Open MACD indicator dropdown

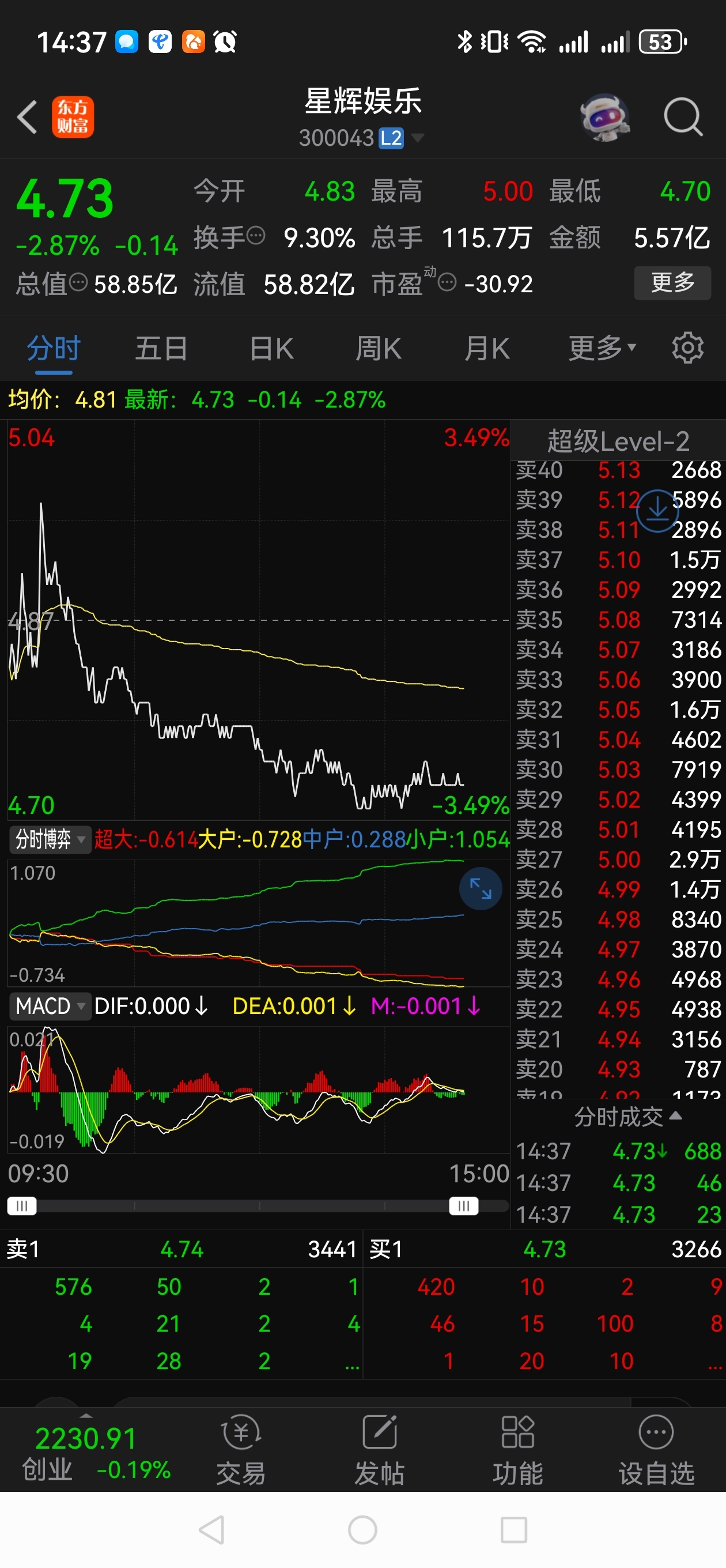pos(50,1006)
